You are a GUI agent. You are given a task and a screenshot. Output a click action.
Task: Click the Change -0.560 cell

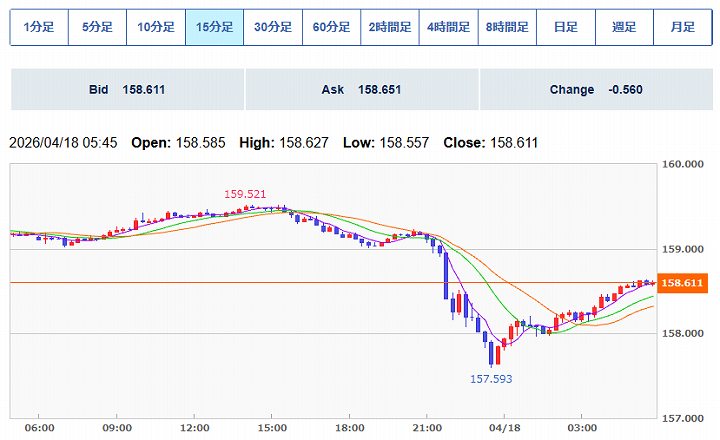596,90
